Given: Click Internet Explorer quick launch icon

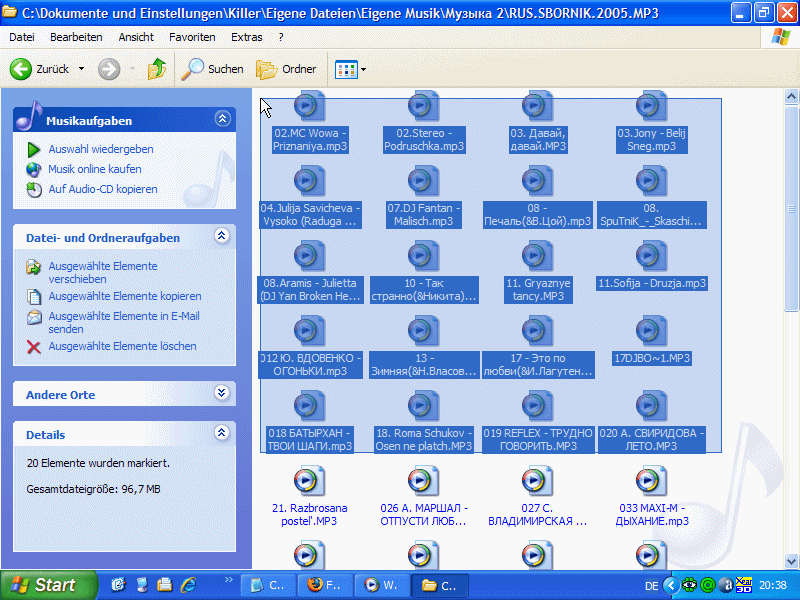Looking at the screenshot, I should tap(187, 584).
